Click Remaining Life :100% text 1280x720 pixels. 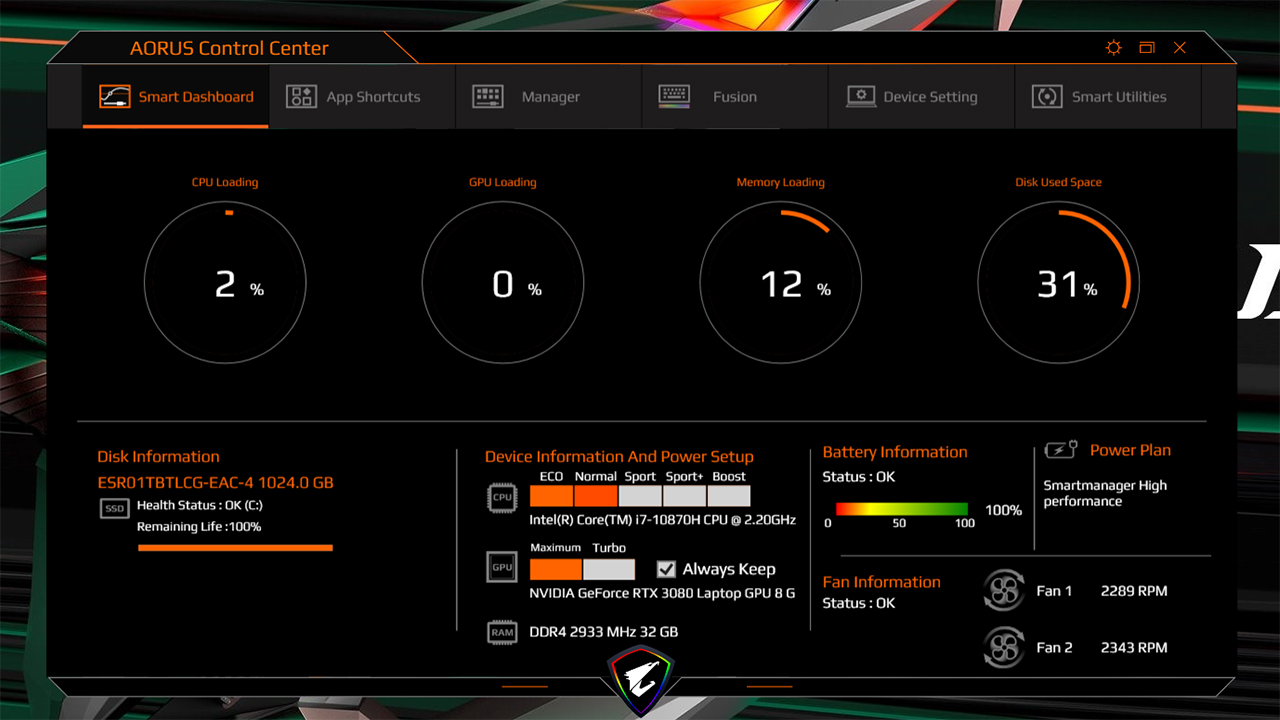pyautogui.click(x=199, y=526)
